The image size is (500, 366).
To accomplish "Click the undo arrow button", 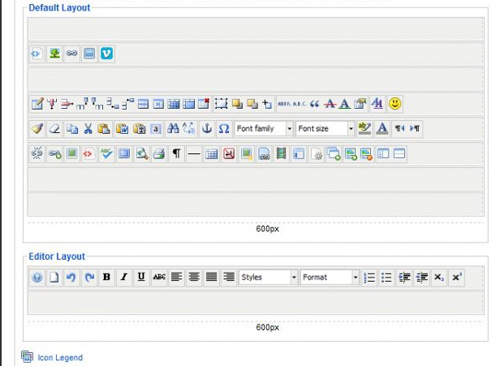I will coord(71,277).
